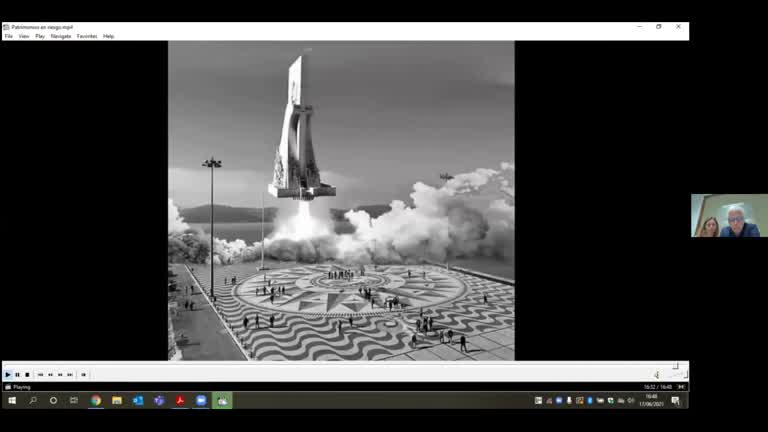The height and width of the screenshot is (432, 768).
Task: Open the Windows notification center
Action: (676, 401)
